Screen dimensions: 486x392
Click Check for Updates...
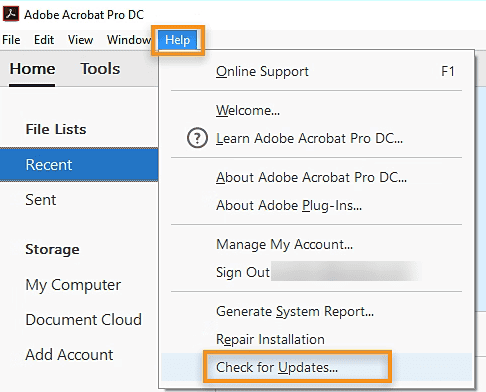pos(317,367)
